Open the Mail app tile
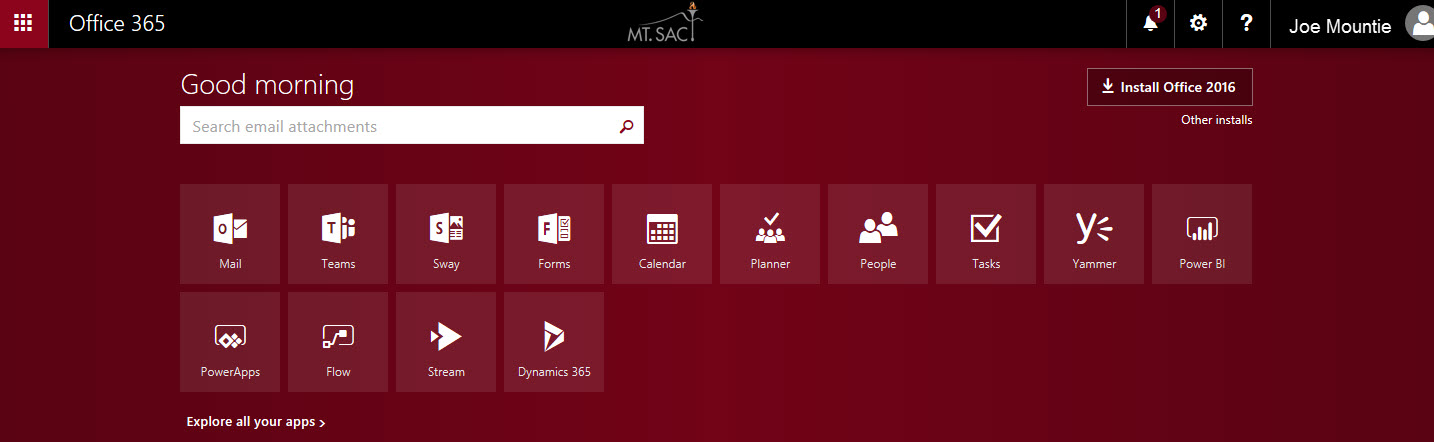Screen dimensions: 1434x442 [x=230, y=234]
